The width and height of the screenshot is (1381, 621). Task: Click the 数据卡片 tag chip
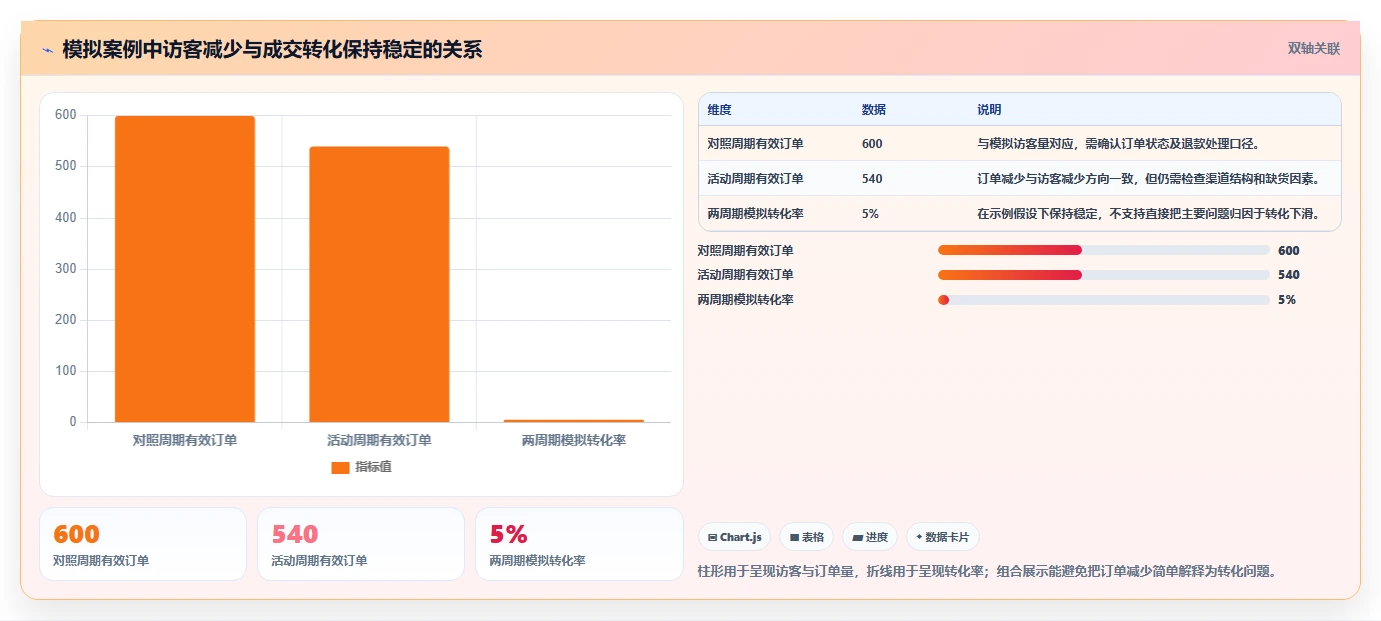943,537
